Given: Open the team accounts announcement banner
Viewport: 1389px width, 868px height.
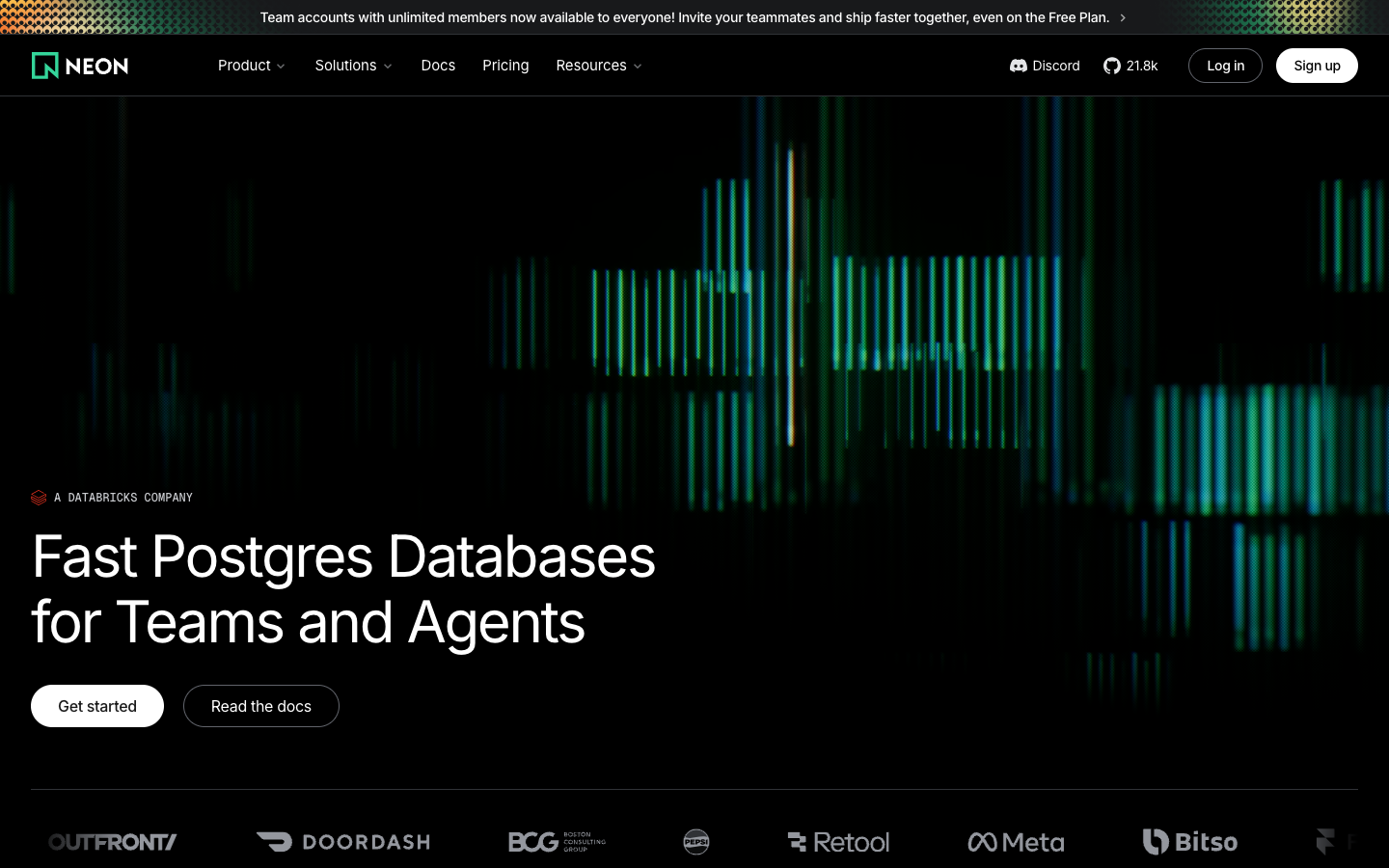Looking at the screenshot, I should (x=694, y=17).
